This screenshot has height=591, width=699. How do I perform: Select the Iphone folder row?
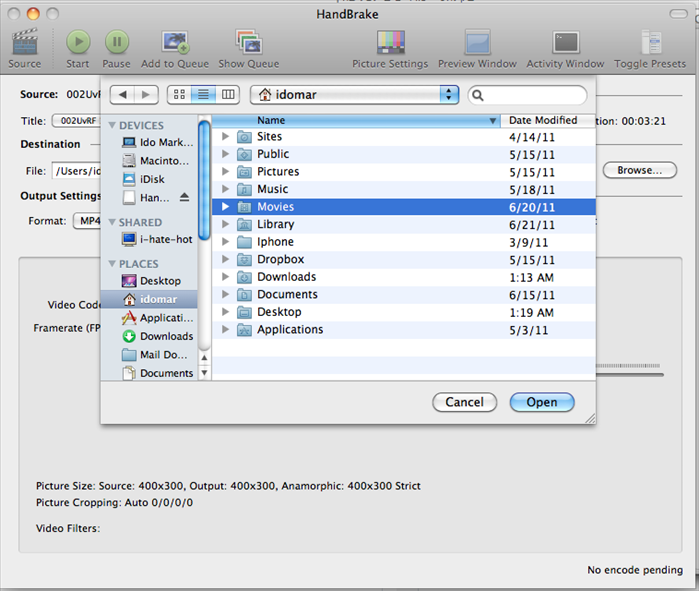click(403, 242)
